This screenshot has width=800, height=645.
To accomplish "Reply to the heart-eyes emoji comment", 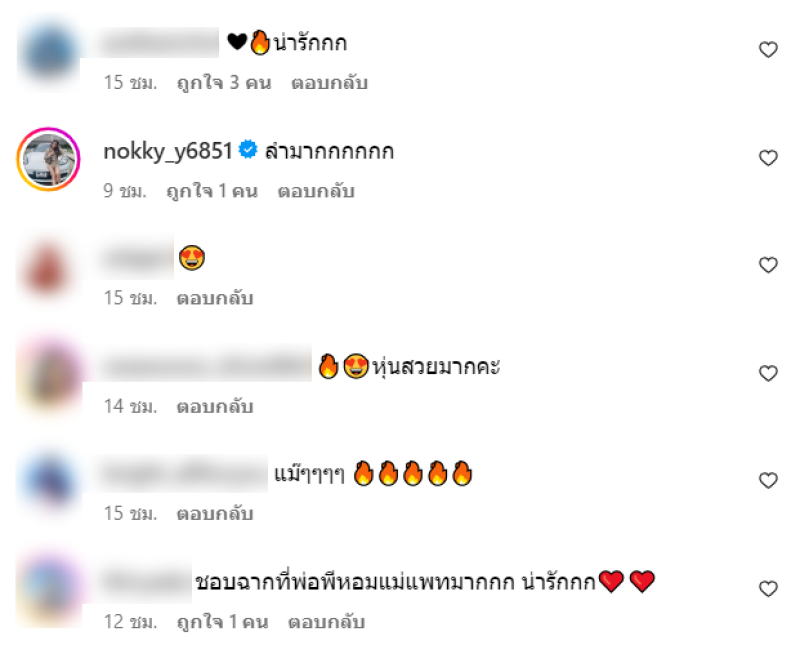I will tap(215, 298).
